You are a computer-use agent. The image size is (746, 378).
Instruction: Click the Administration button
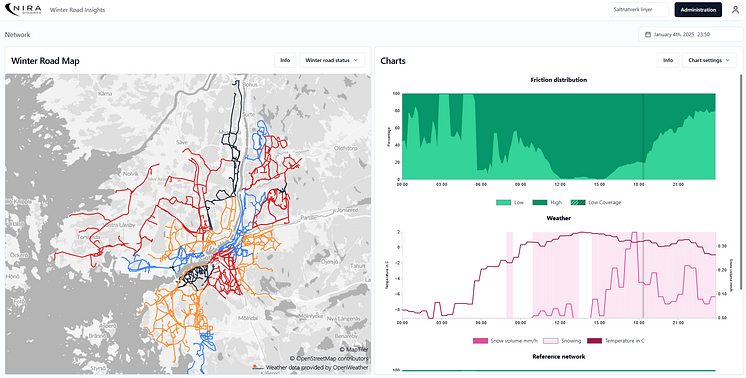click(x=698, y=10)
